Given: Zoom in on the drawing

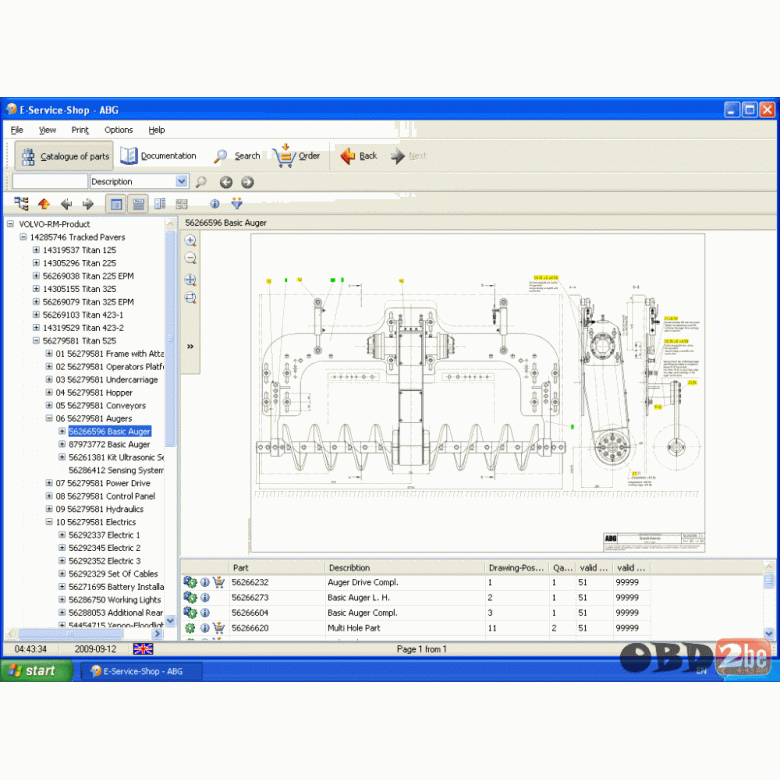Looking at the screenshot, I should coord(191,241).
